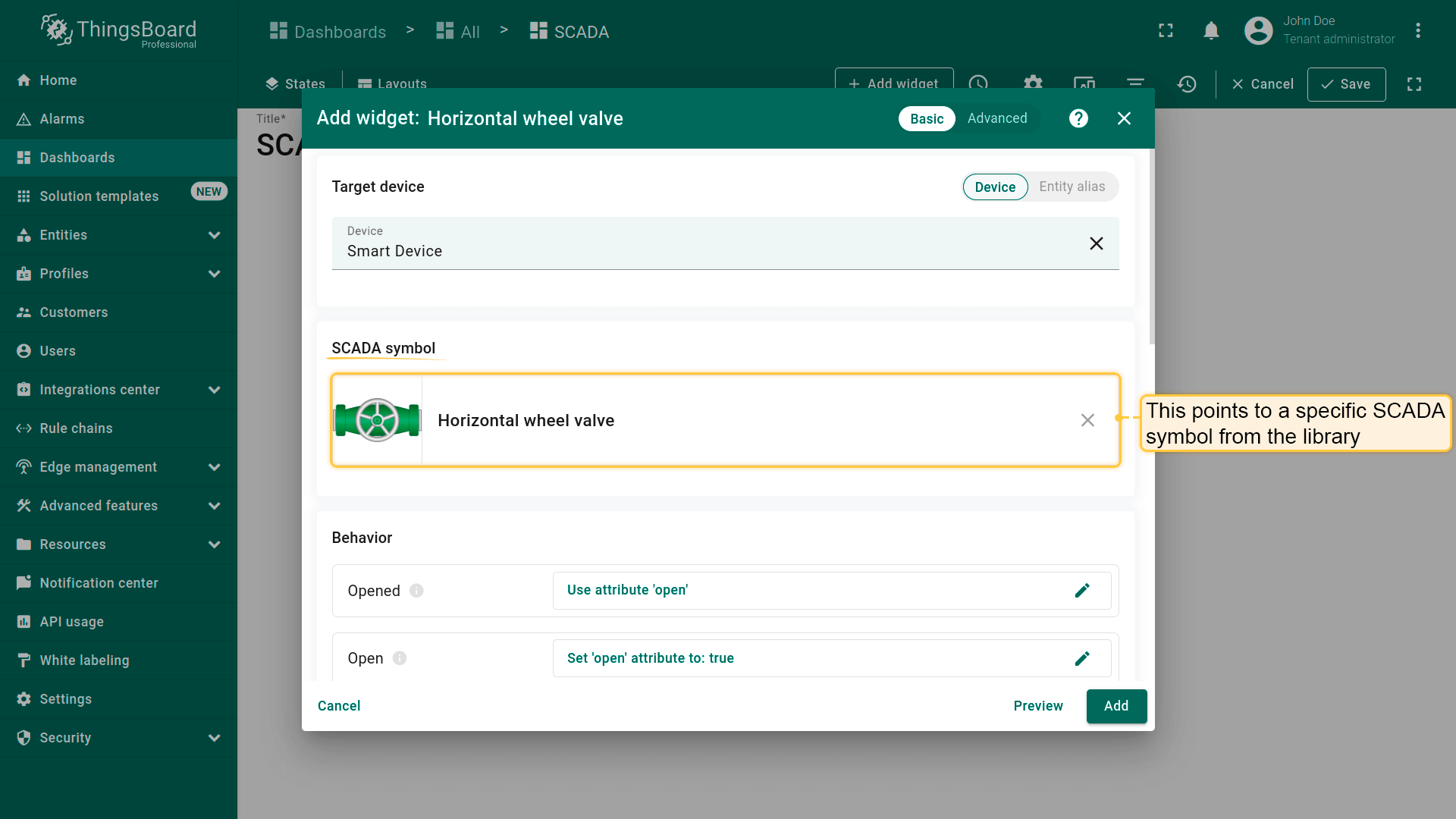Open the help question mark icon

click(1078, 118)
